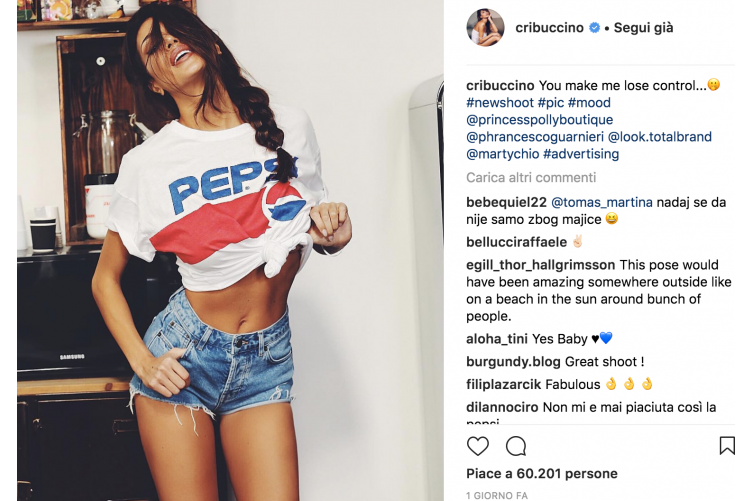Screen dimensions: 753x501
Task: Open commenter bebequiel22's profile
Action: [507, 203]
